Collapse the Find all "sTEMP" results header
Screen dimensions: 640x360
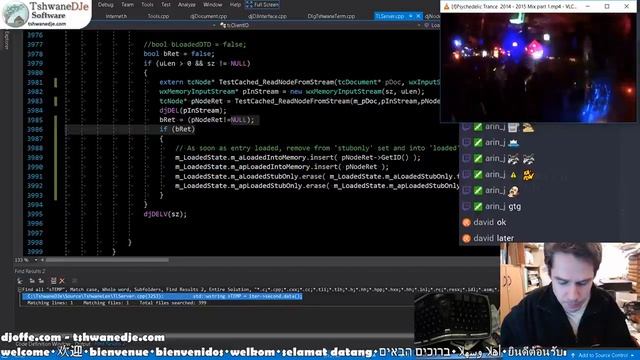pos(19,289)
